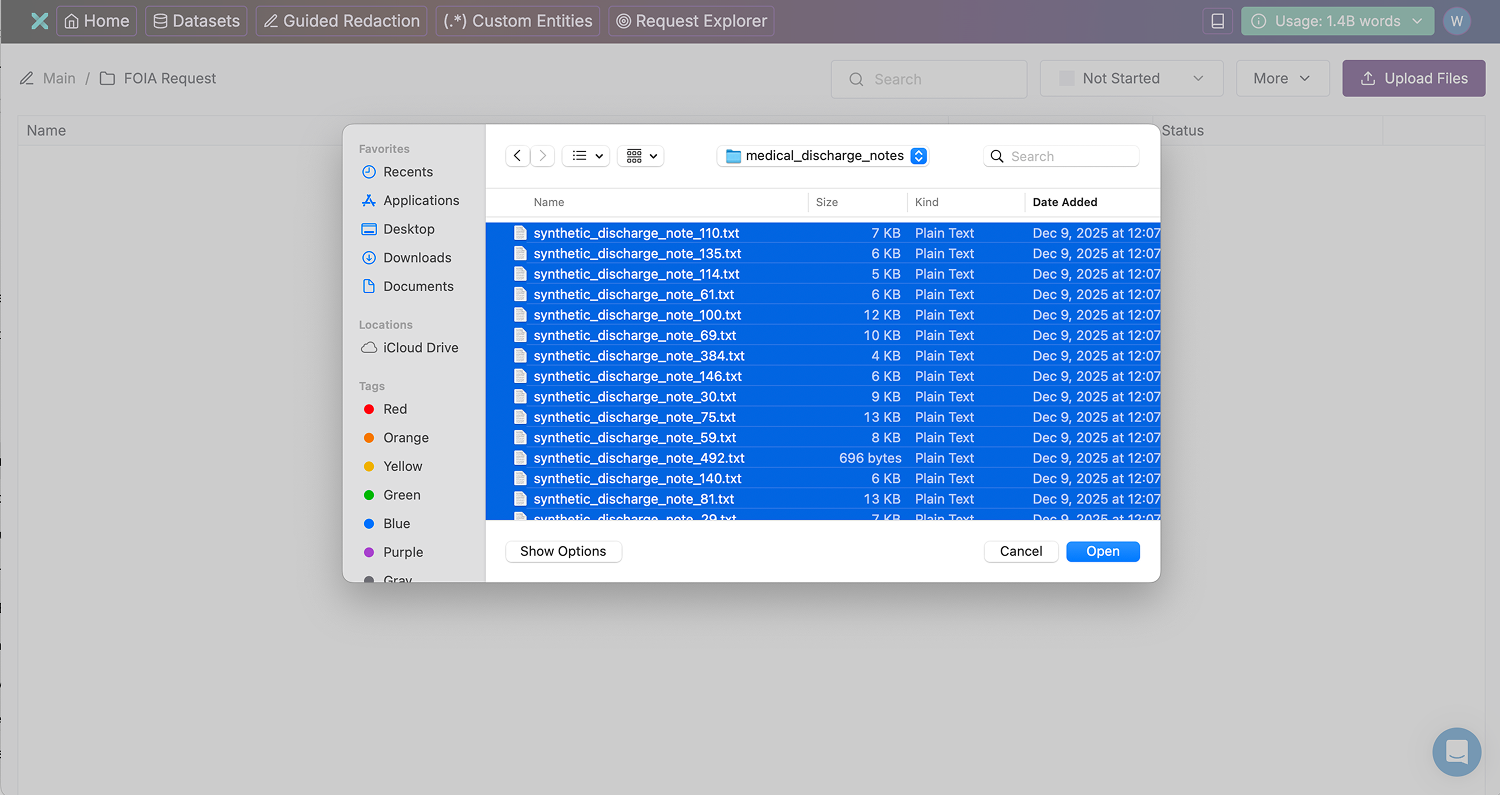Screen dimensions: 1500x796
Task: Go back in file dialog
Action: (517, 156)
